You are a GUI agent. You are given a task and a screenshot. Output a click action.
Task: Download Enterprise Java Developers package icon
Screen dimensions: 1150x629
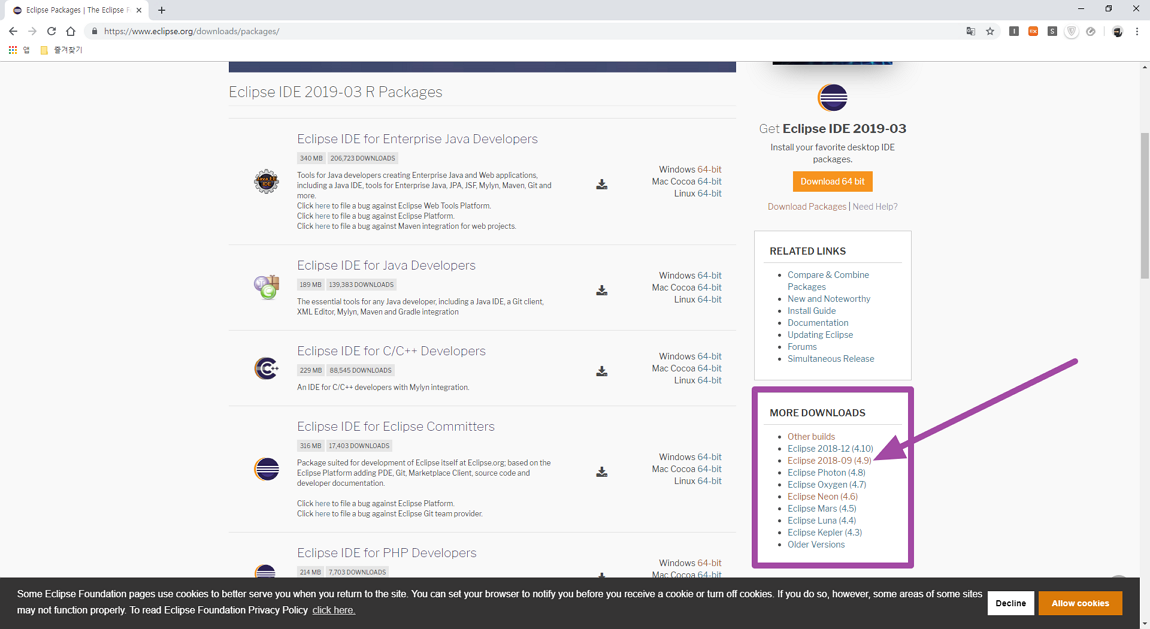point(601,184)
